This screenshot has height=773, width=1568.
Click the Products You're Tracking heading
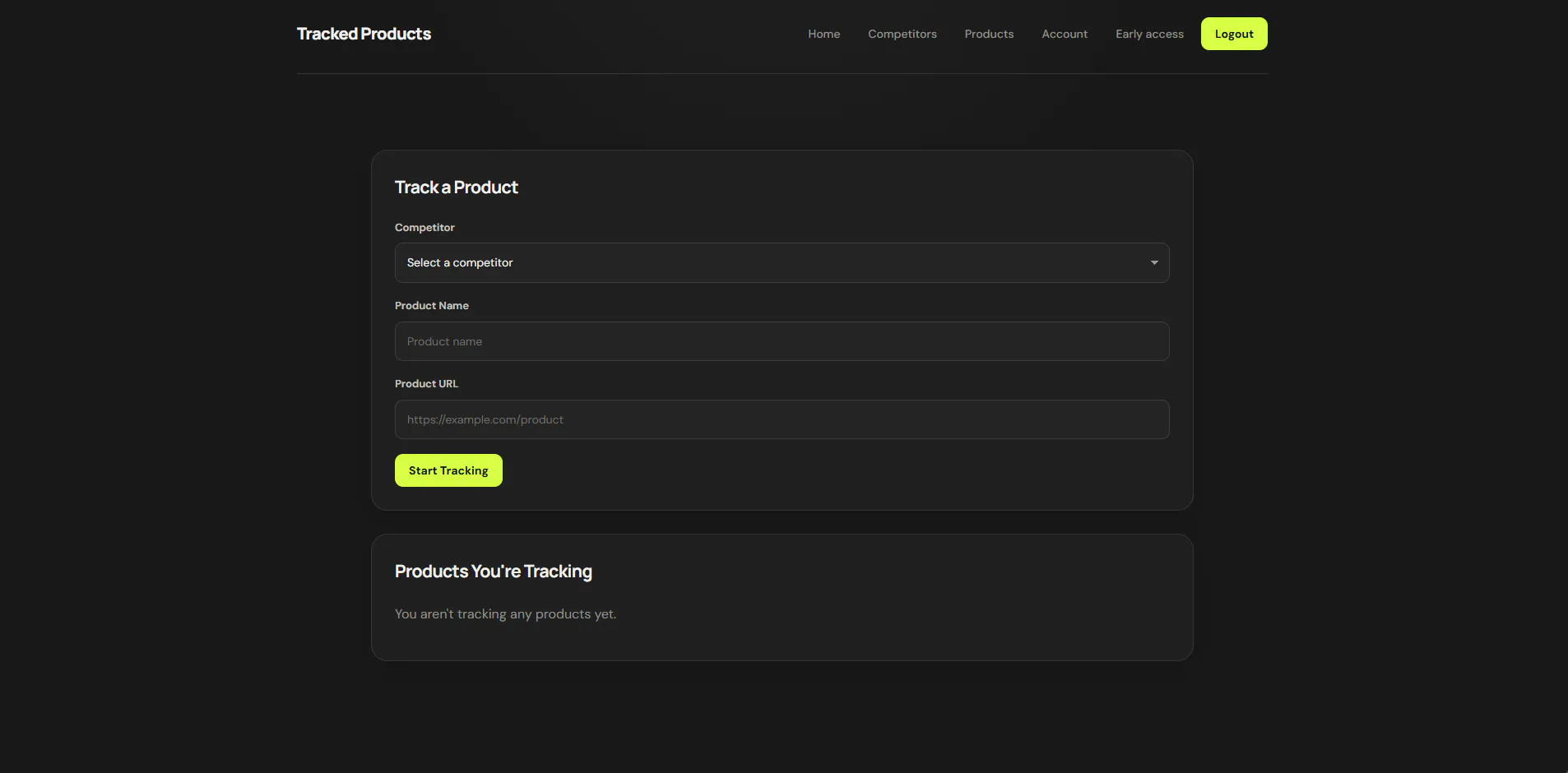(x=494, y=572)
